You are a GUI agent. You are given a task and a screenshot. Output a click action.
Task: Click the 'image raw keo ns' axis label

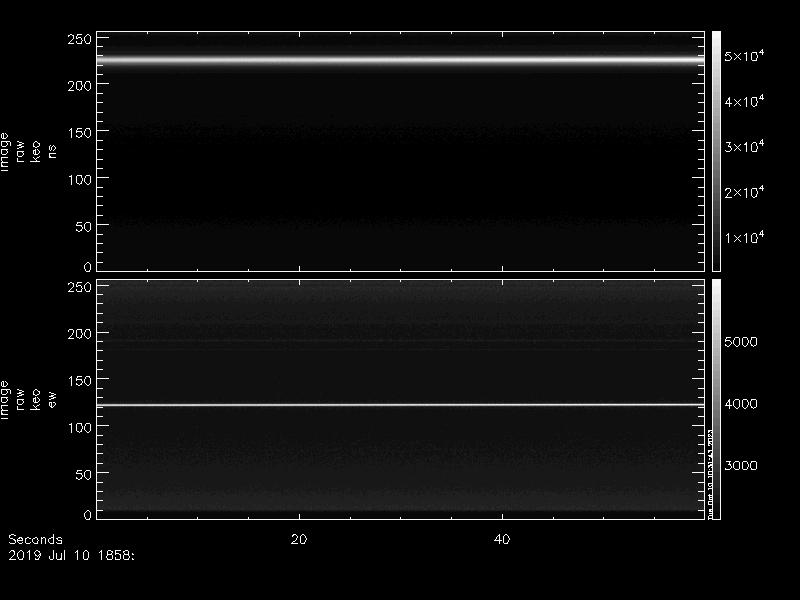(x=28, y=152)
